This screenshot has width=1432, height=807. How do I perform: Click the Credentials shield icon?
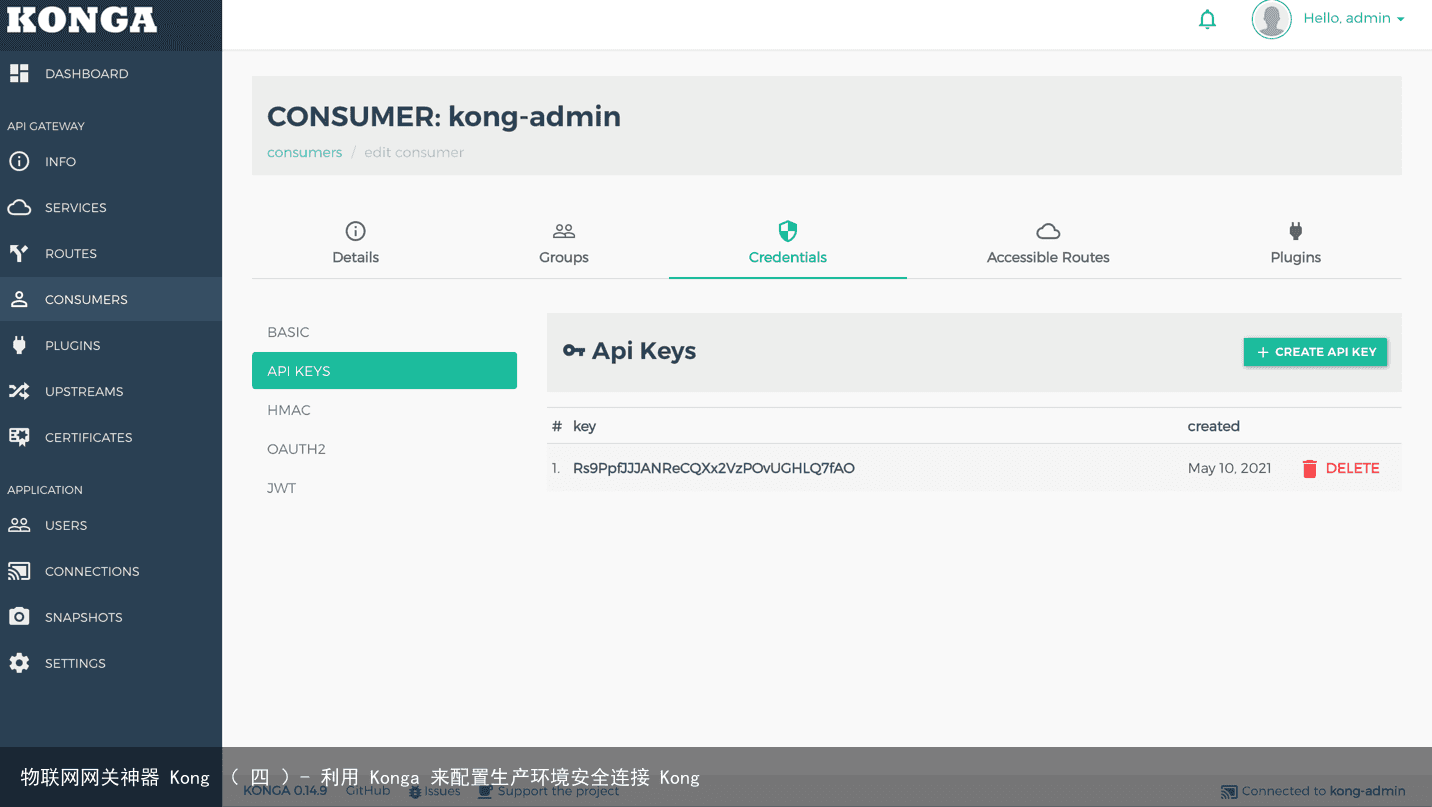pyautogui.click(x=788, y=231)
